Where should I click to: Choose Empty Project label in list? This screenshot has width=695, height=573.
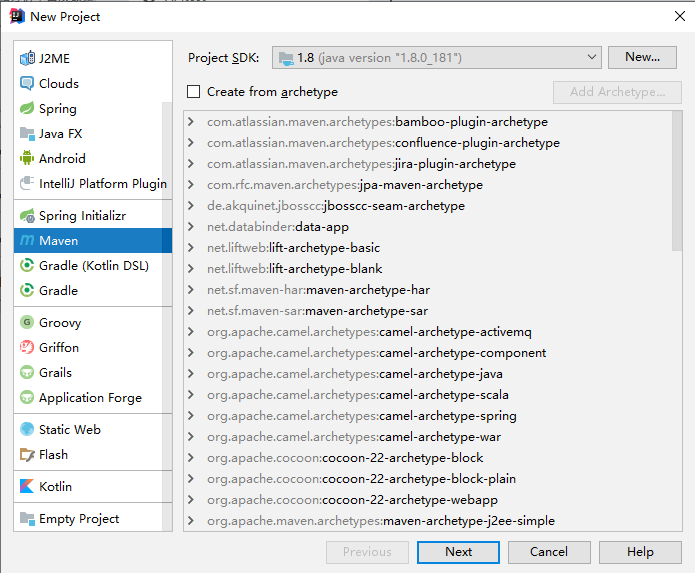(x=79, y=519)
